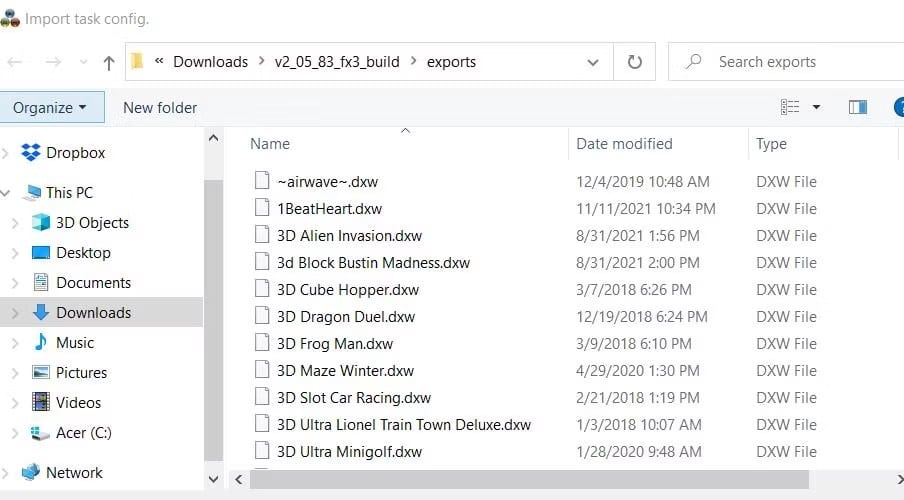This screenshot has width=904, height=500.
Task: Select 3D Ultra Lionel Train Town Deluxe.dxw
Action: tap(404, 425)
